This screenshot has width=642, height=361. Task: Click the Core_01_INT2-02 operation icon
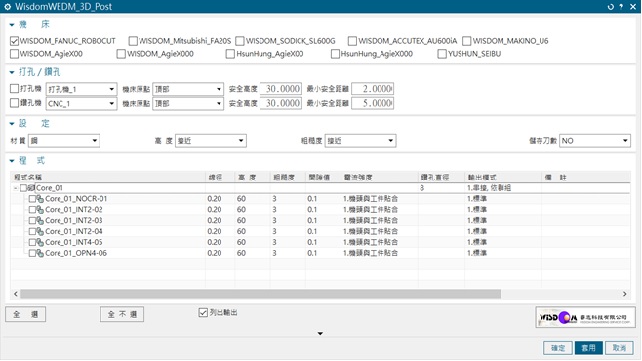point(40,210)
